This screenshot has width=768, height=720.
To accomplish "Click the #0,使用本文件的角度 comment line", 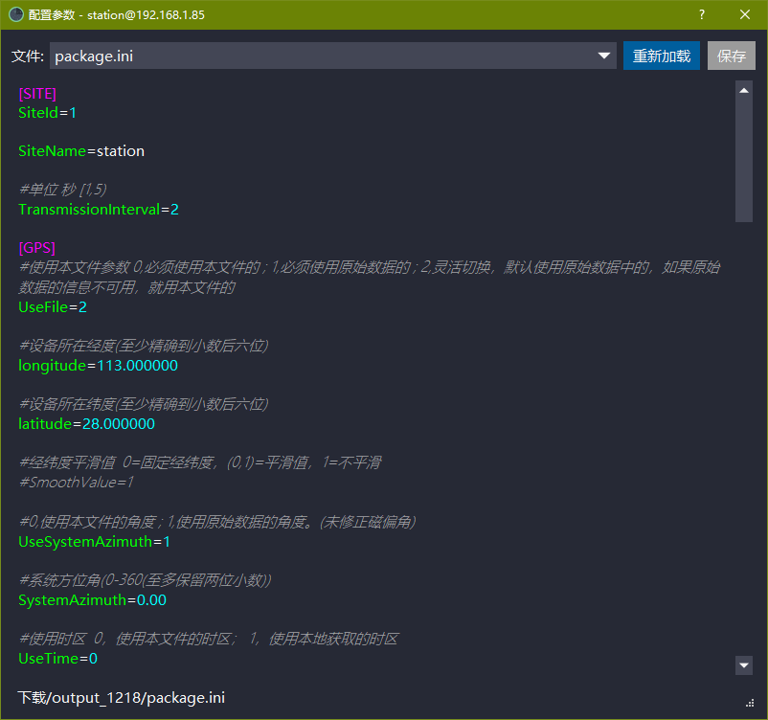I will pyautogui.click(x=217, y=522).
